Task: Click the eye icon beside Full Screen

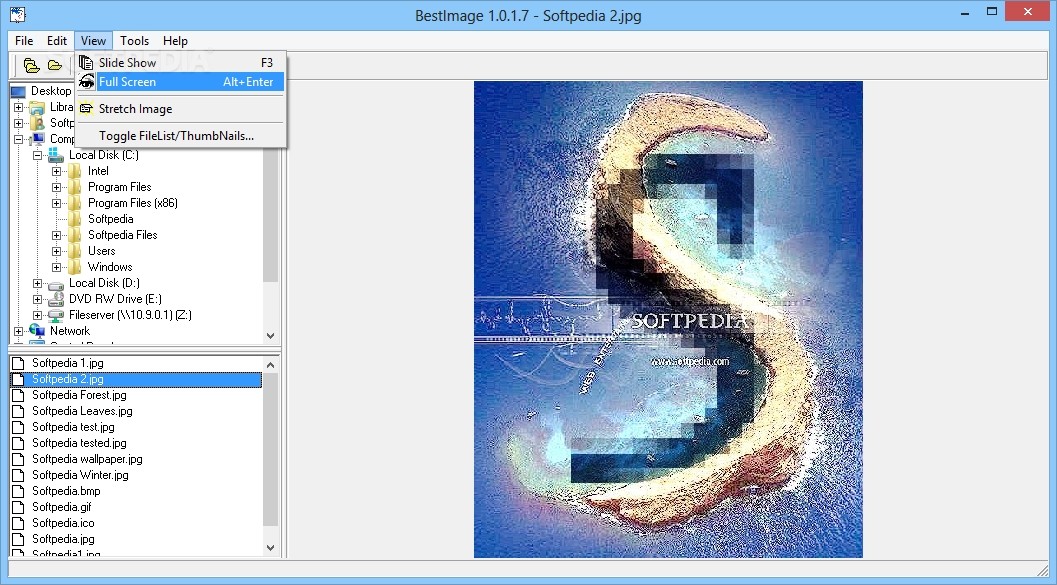Action: (x=86, y=82)
